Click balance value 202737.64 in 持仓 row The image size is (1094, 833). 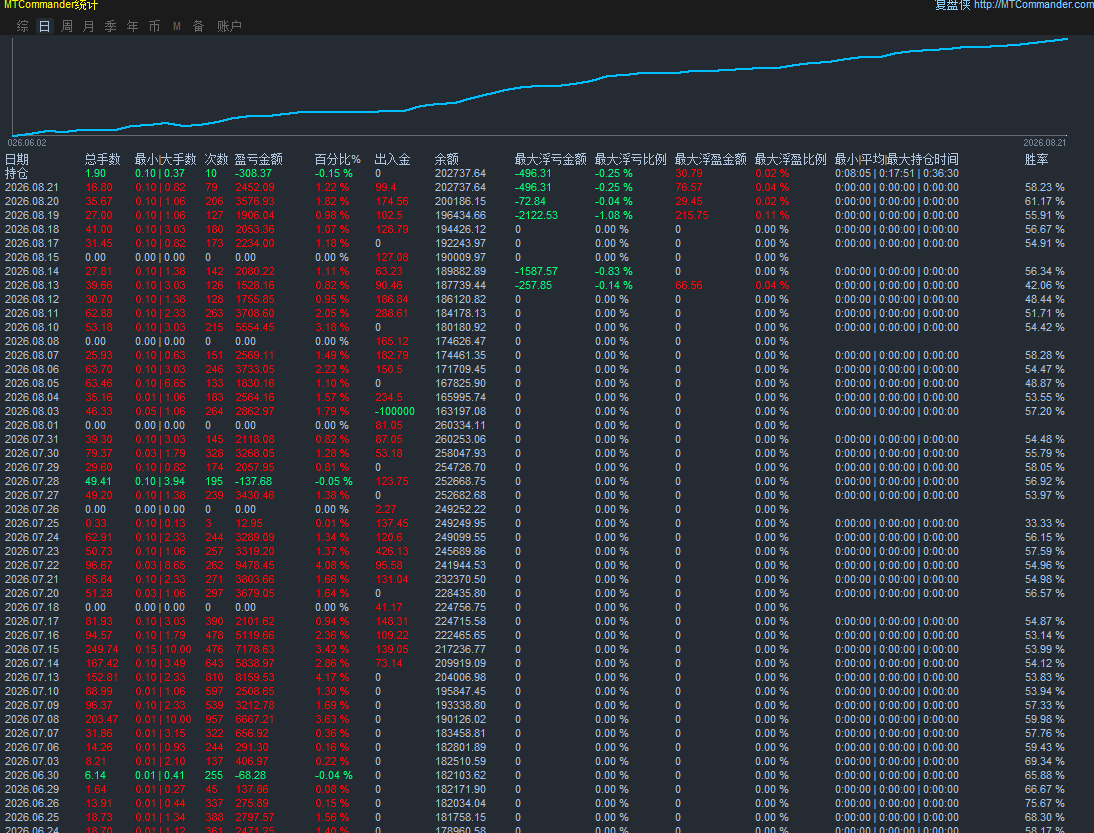click(460, 173)
